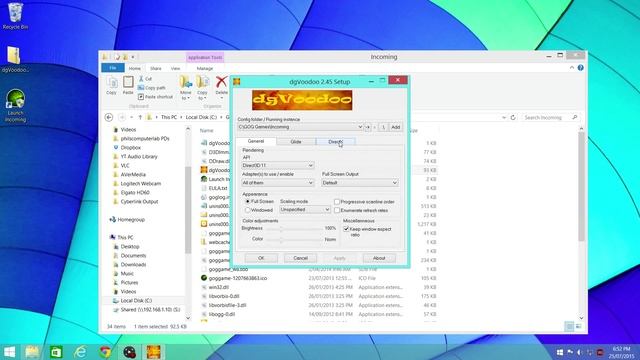Enable Progressive scanline order checkbox

(x=337, y=202)
